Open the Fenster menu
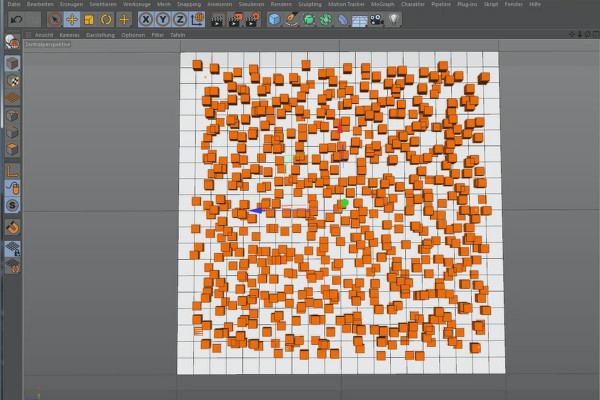This screenshot has height=400, width=600. pyautogui.click(x=514, y=4)
